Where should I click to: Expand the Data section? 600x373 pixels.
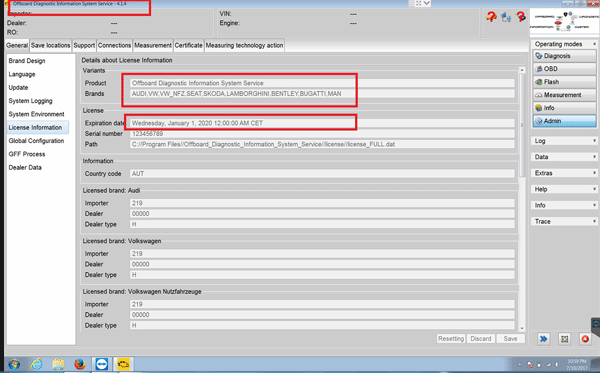[564, 157]
